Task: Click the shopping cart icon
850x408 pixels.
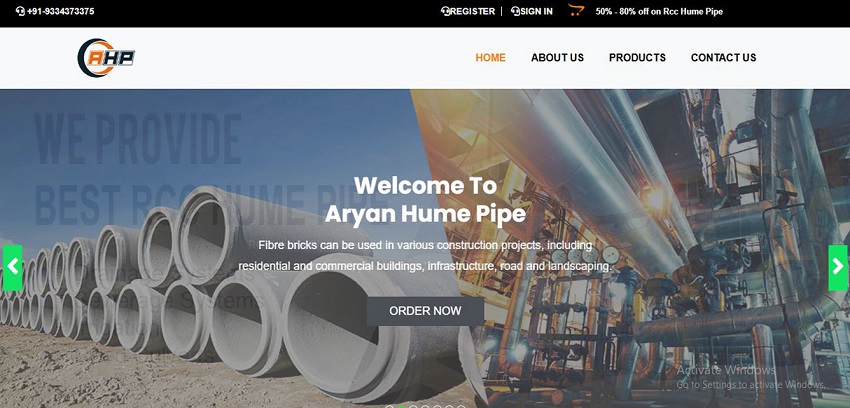Action: click(x=576, y=10)
